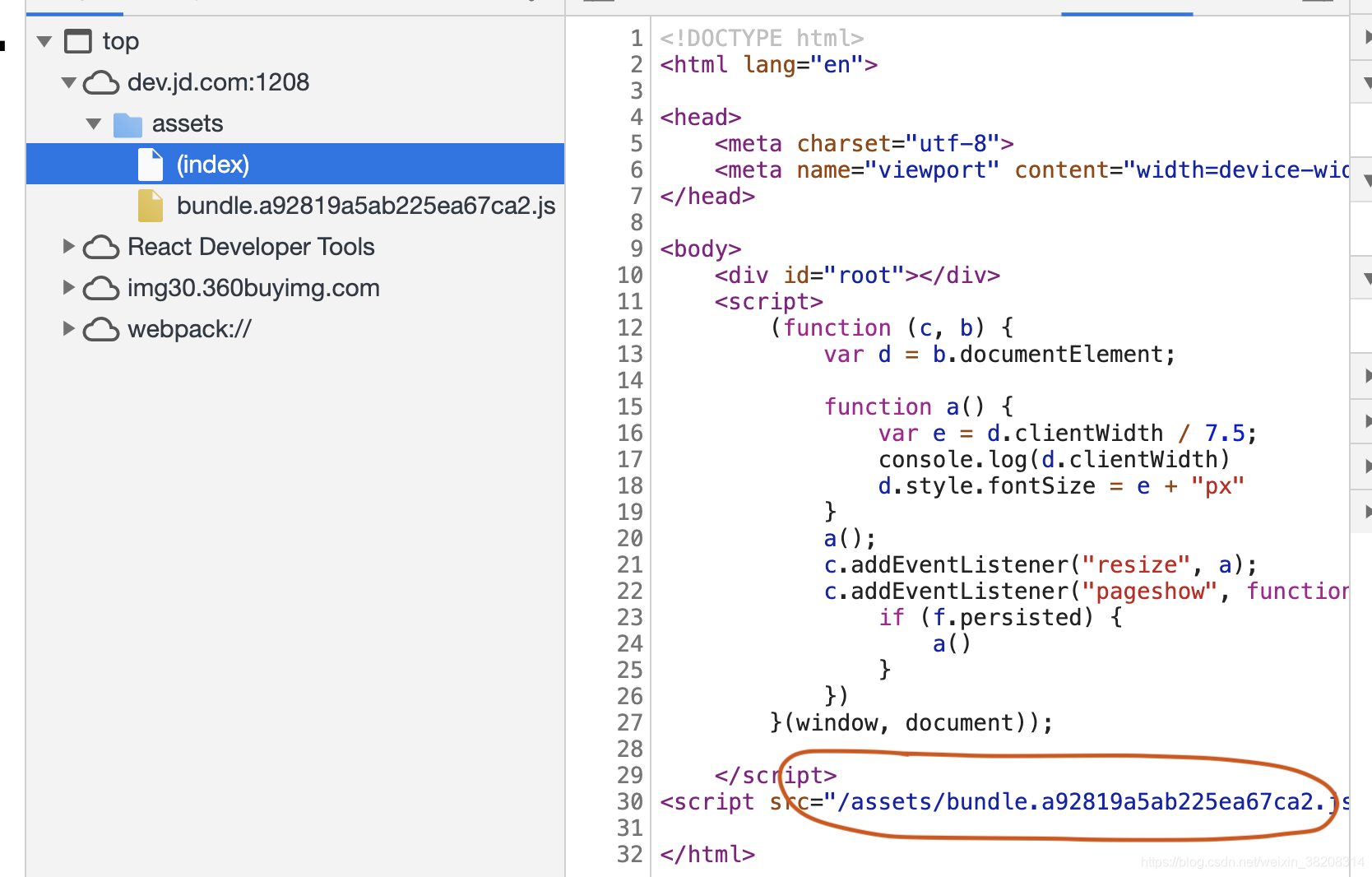Click the closing </html> tag
Screen dimensions: 1372x877
tap(707, 854)
